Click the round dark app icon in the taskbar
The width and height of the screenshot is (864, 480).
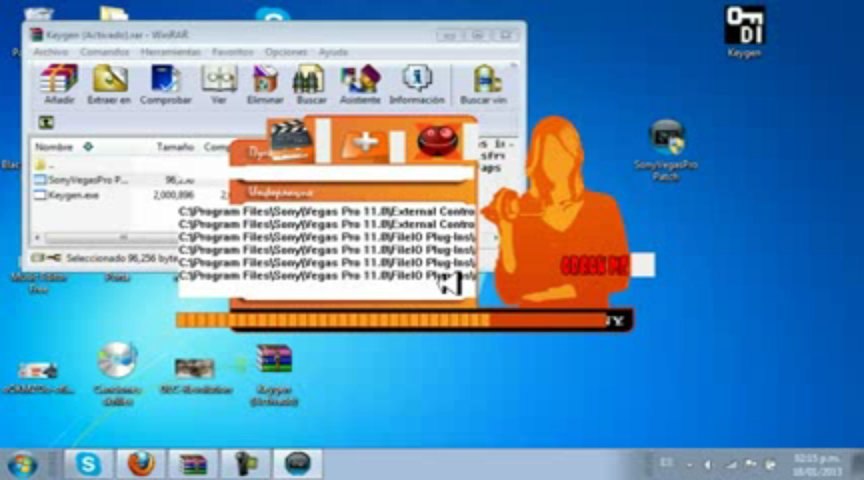click(298, 464)
